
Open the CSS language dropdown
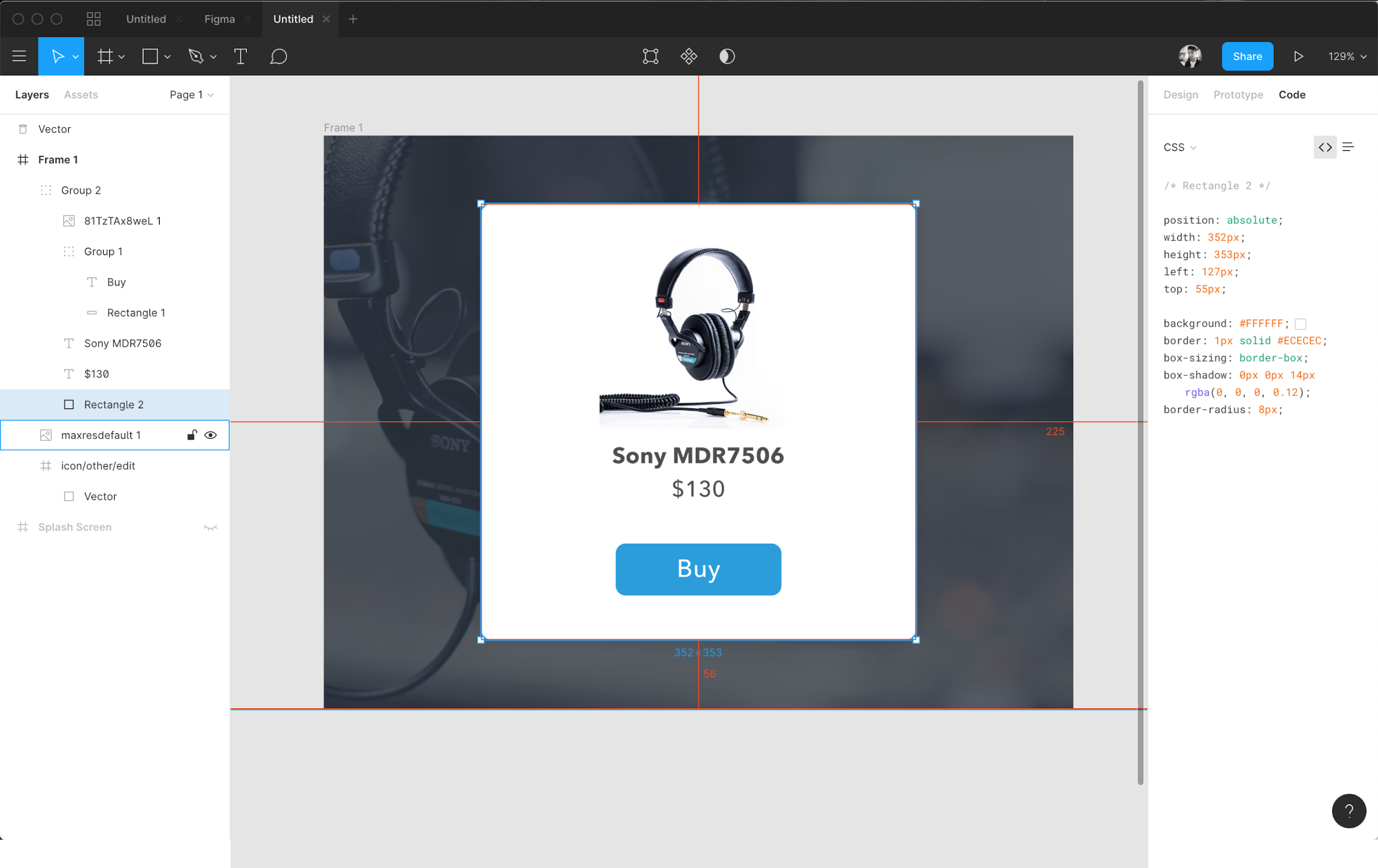(1180, 147)
